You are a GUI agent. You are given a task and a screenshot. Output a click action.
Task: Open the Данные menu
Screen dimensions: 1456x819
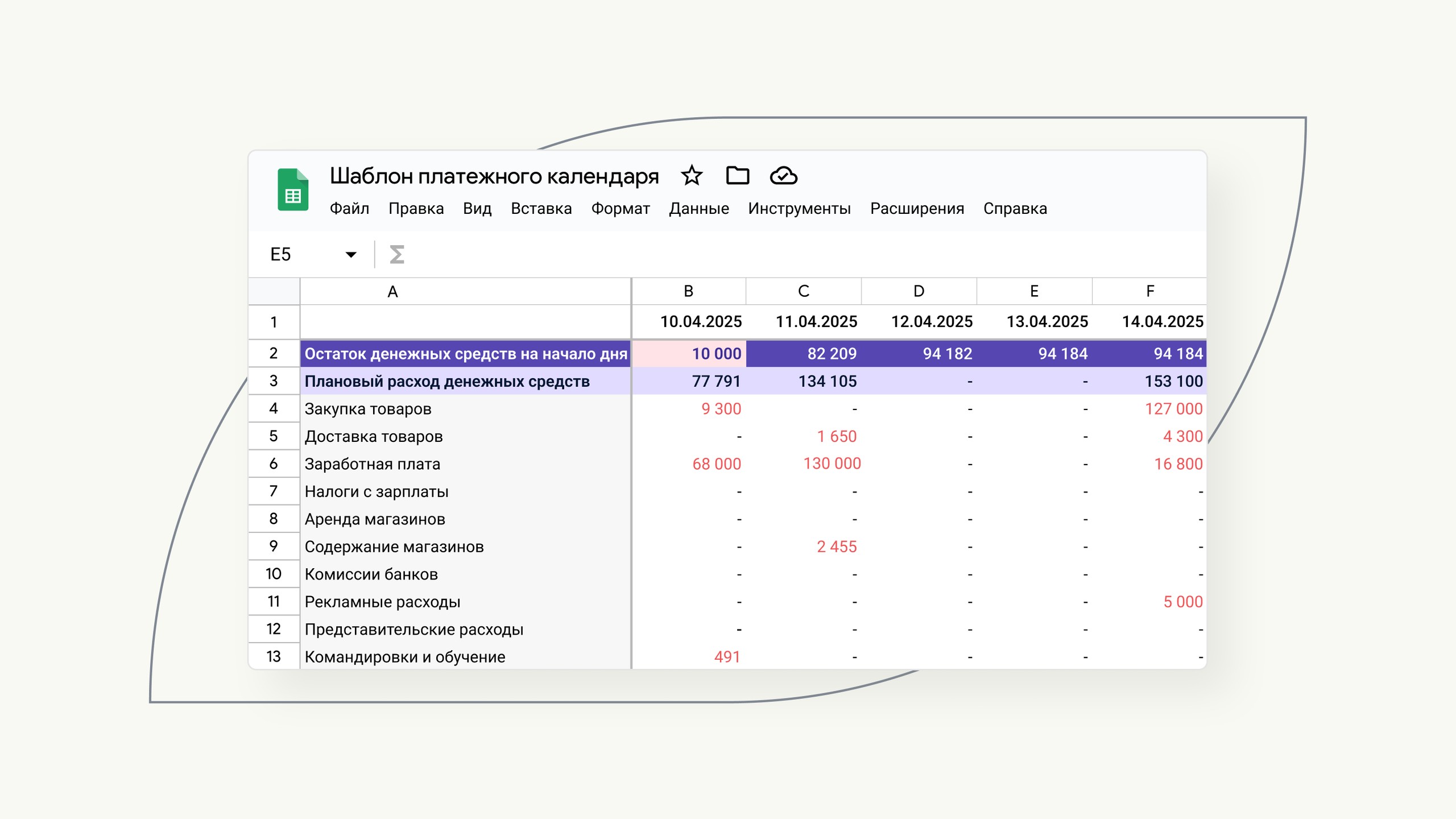coord(698,209)
